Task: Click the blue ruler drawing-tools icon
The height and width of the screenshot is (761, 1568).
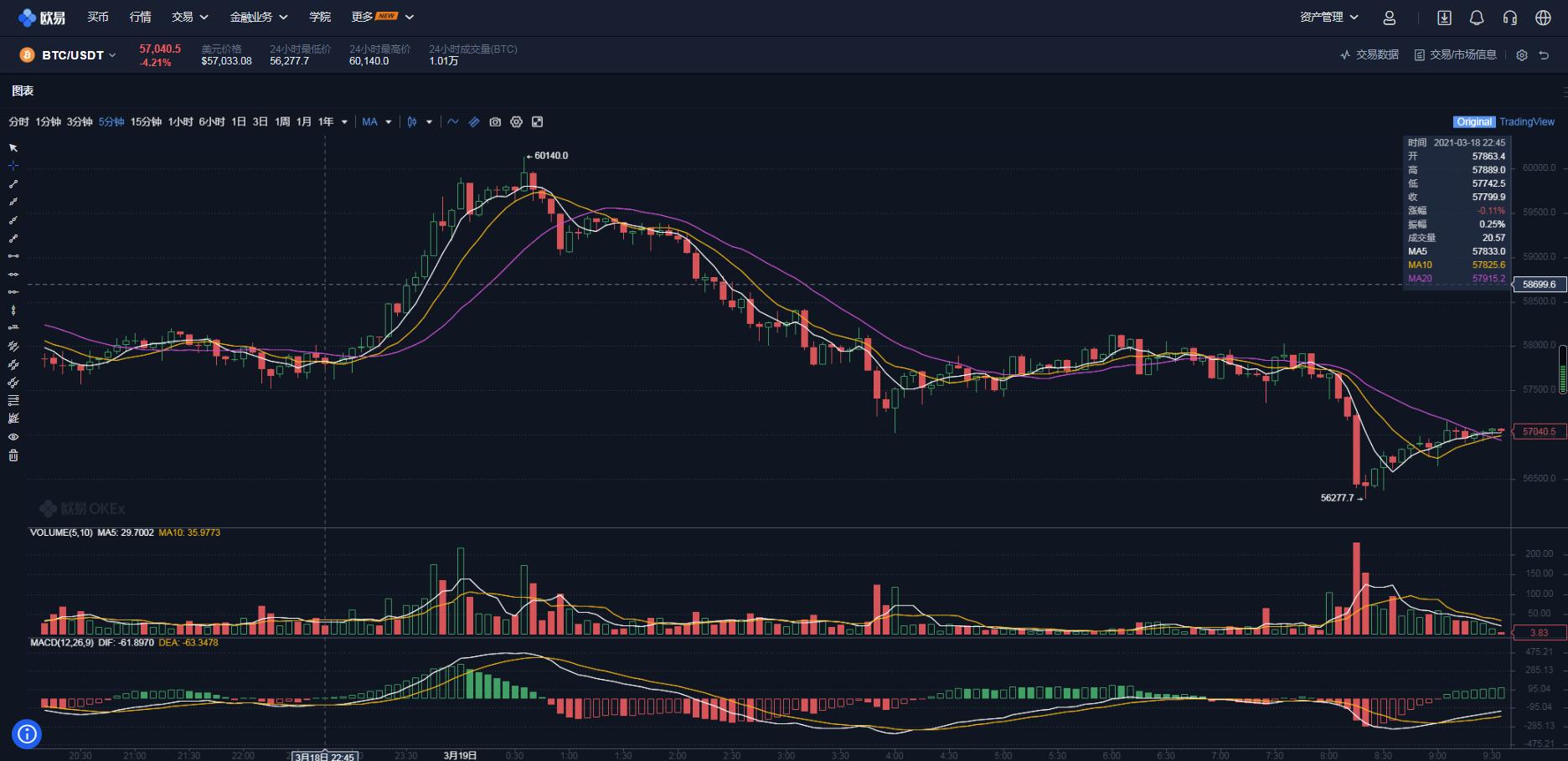Action: [474, 122]
